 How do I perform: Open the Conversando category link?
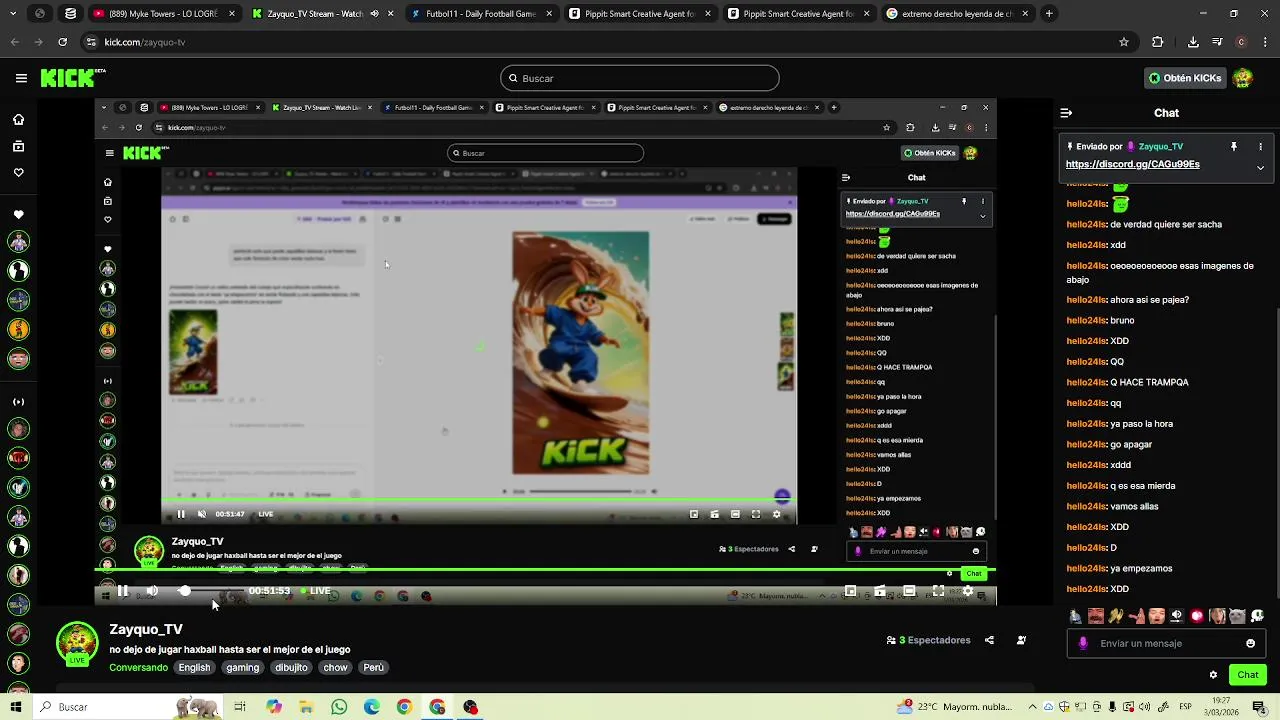[138, 667]
